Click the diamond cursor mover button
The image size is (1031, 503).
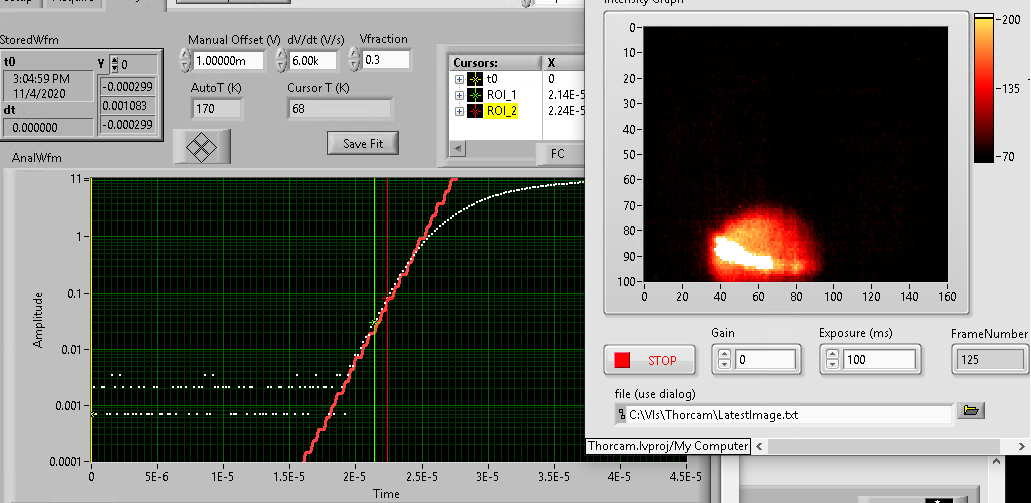pyautogui.click(x=202, y=146)
